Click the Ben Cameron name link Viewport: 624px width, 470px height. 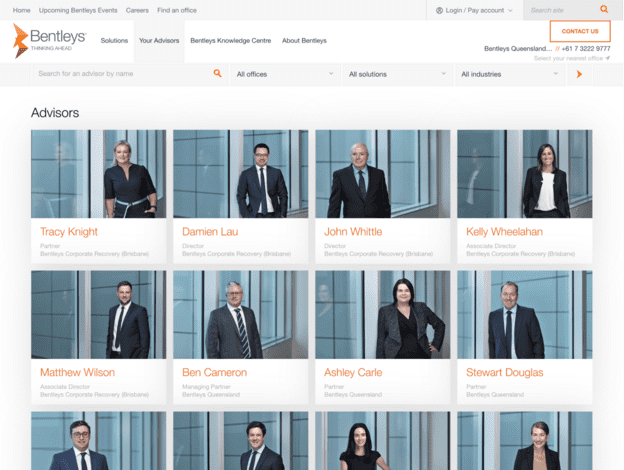[214, 372]
